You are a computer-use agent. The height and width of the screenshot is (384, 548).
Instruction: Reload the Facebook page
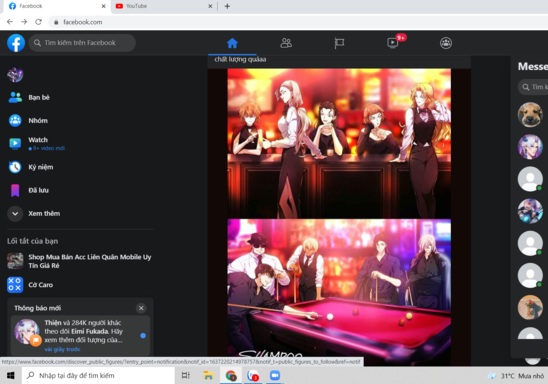tap(38, 22)
